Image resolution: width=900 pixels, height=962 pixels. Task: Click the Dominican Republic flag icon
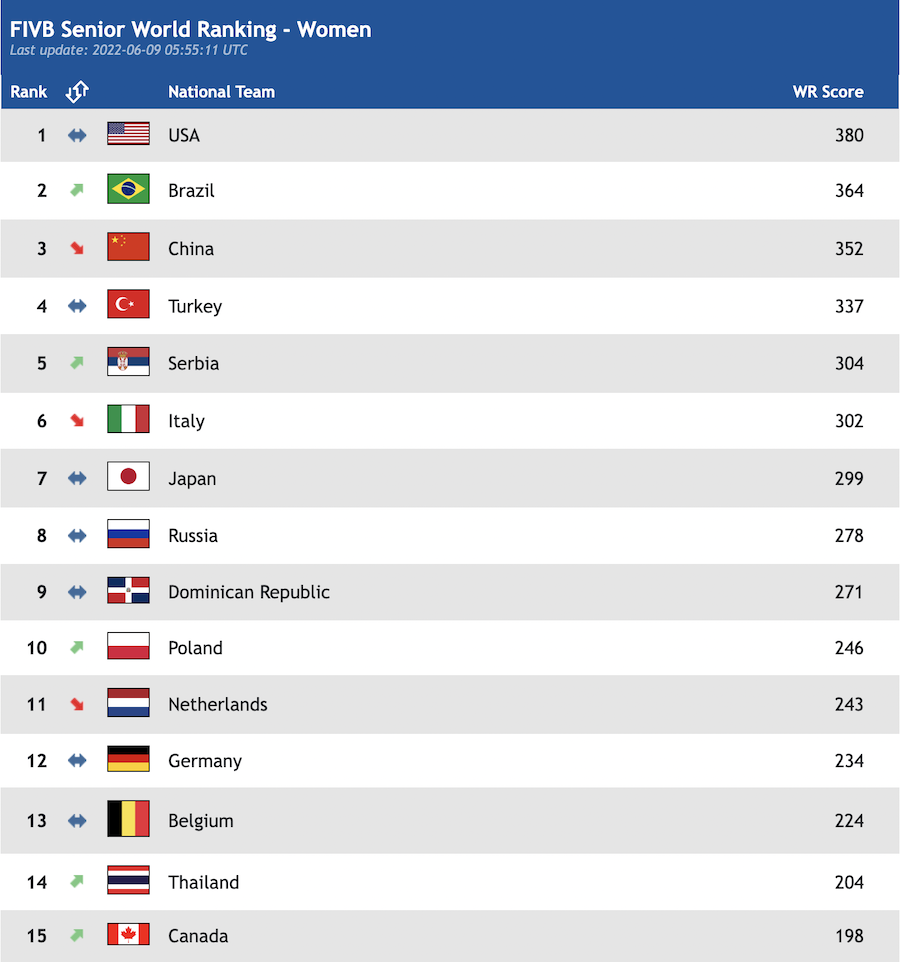[x=128, y=590]
